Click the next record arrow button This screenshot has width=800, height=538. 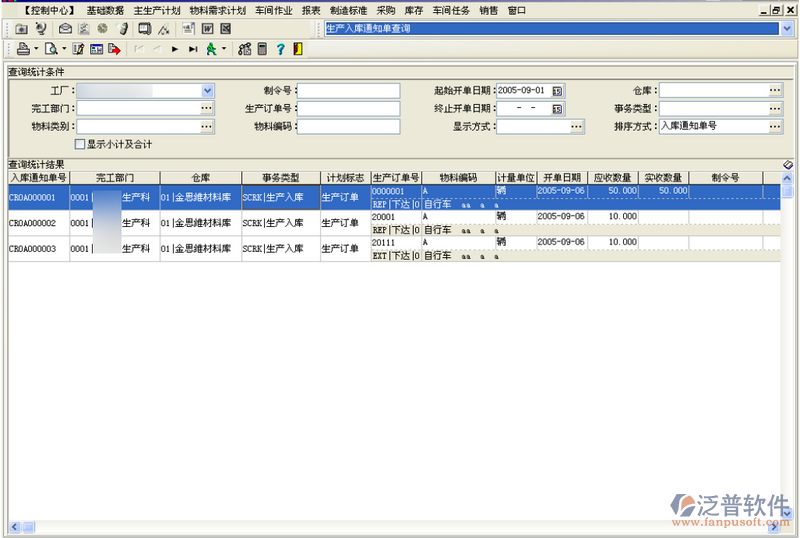(x=175, y=48)
